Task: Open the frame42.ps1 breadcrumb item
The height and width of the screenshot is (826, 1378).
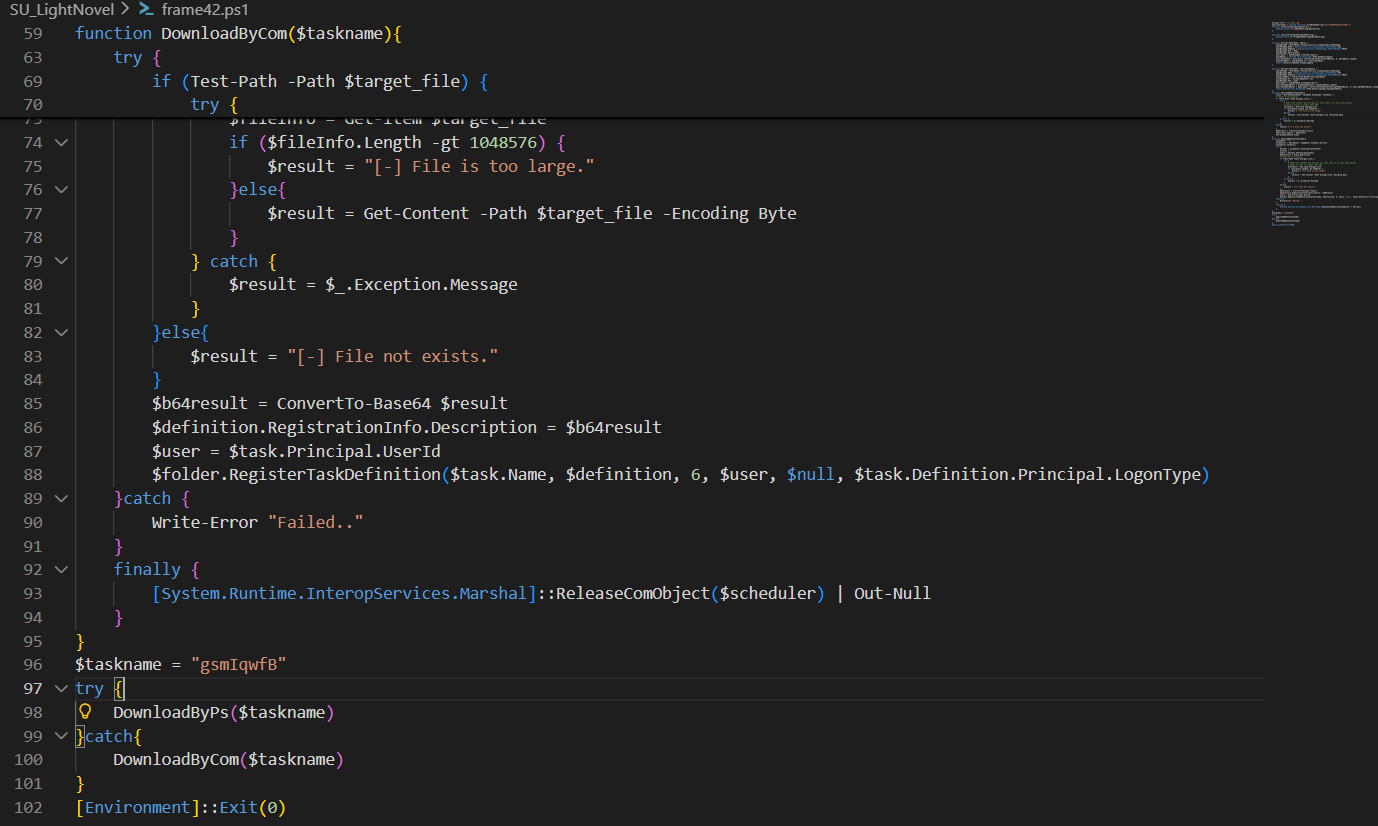Action: click(205, 10)
